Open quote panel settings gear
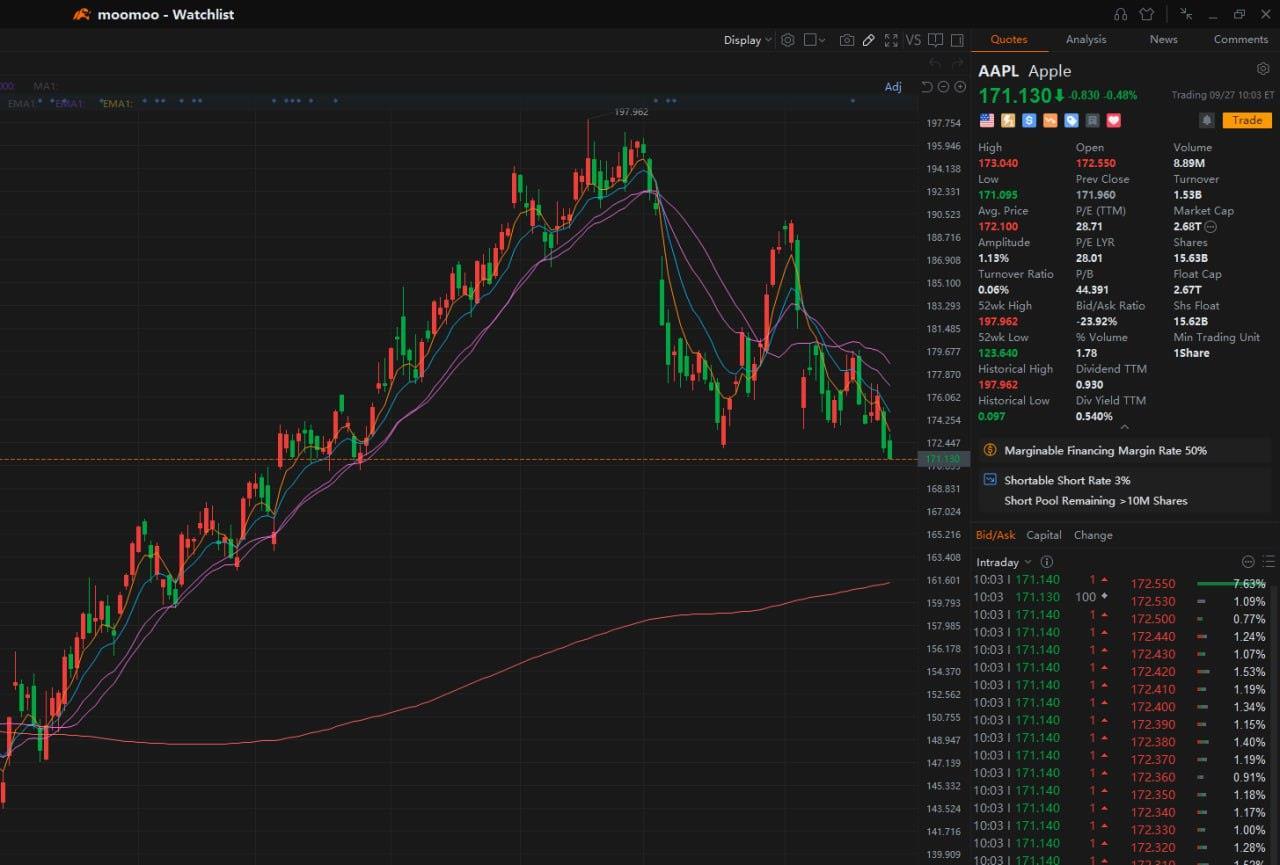 click(1263, 69)
